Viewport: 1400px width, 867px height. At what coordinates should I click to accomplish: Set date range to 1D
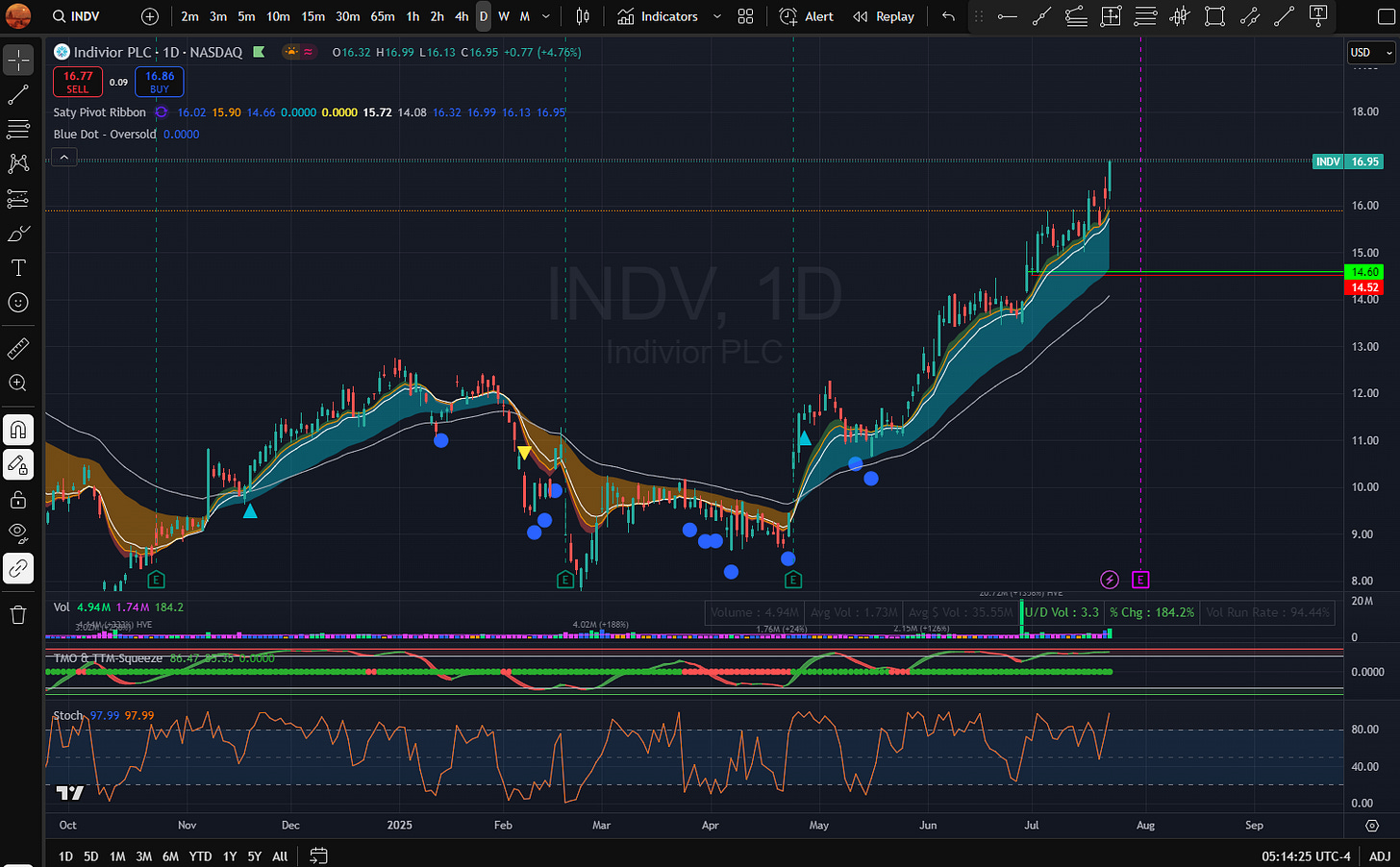[x=65, y=855]
